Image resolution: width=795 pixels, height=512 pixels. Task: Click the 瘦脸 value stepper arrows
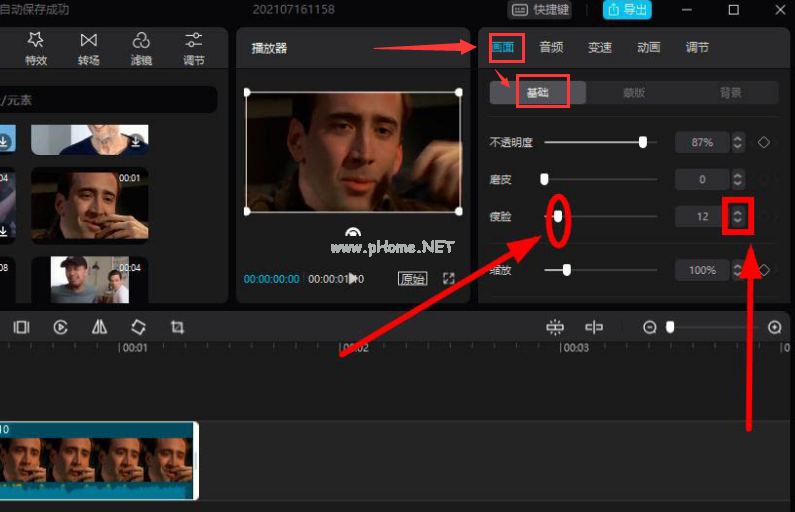tap(738, 216)
